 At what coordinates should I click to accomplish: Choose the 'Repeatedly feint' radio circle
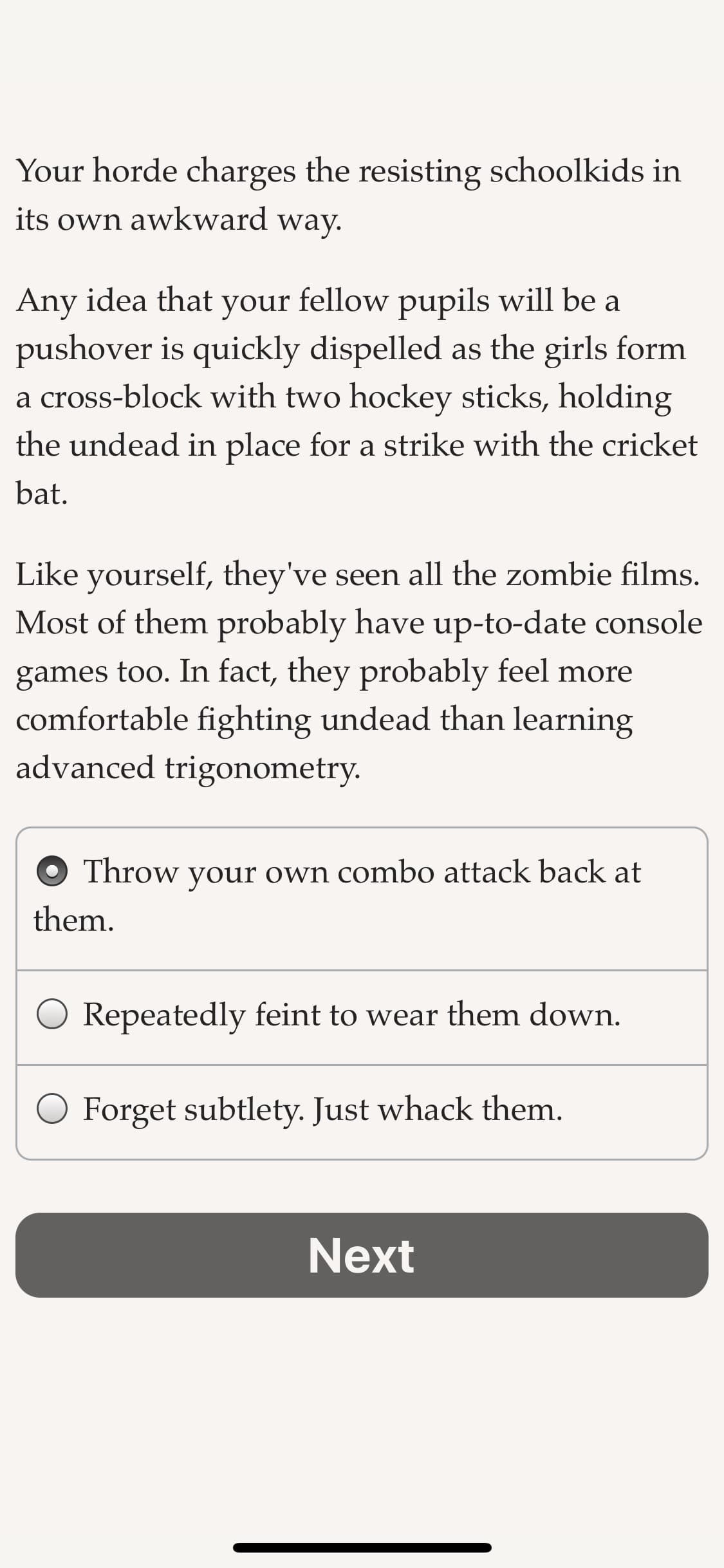[x=52, y=1014]
